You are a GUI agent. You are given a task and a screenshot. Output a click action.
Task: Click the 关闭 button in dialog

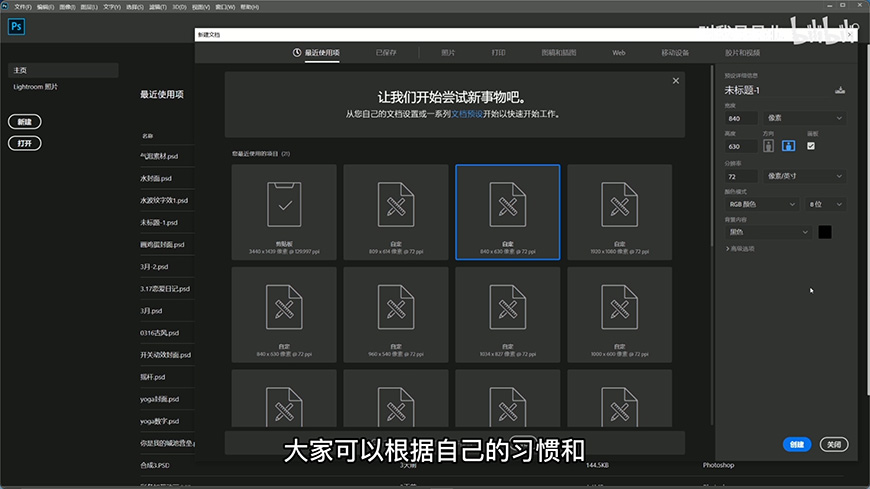click(834, 444)
